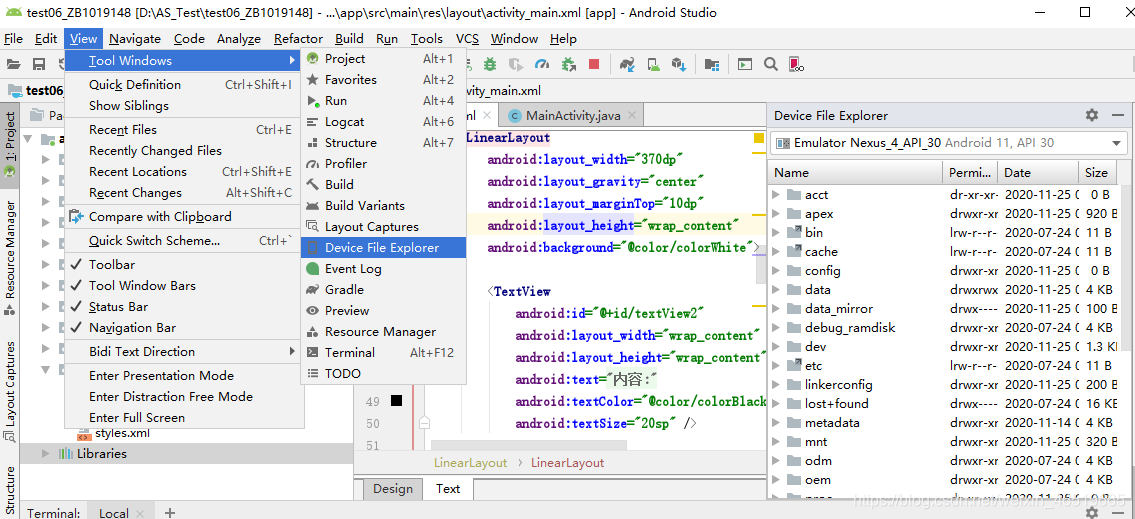
Task: Open Gradle tool window from submenu
Action: [x=383, y=290]
